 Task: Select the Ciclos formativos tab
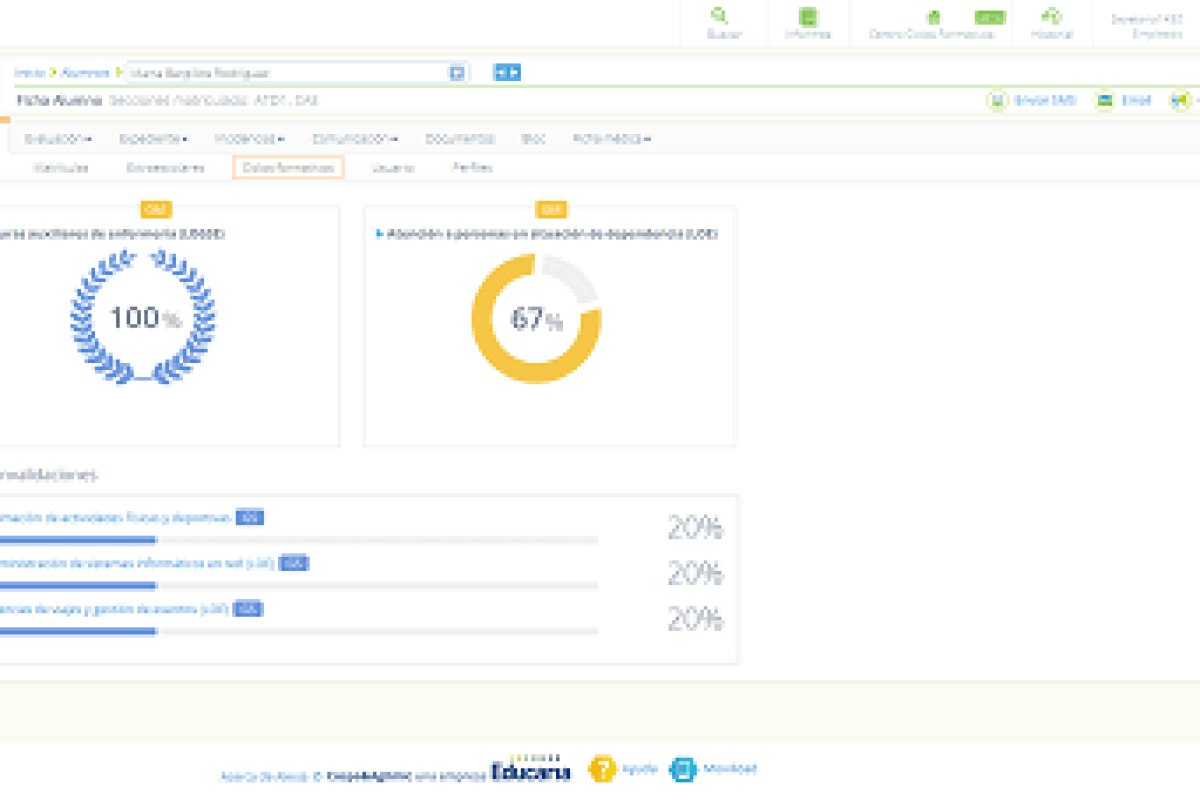(288, 168)
